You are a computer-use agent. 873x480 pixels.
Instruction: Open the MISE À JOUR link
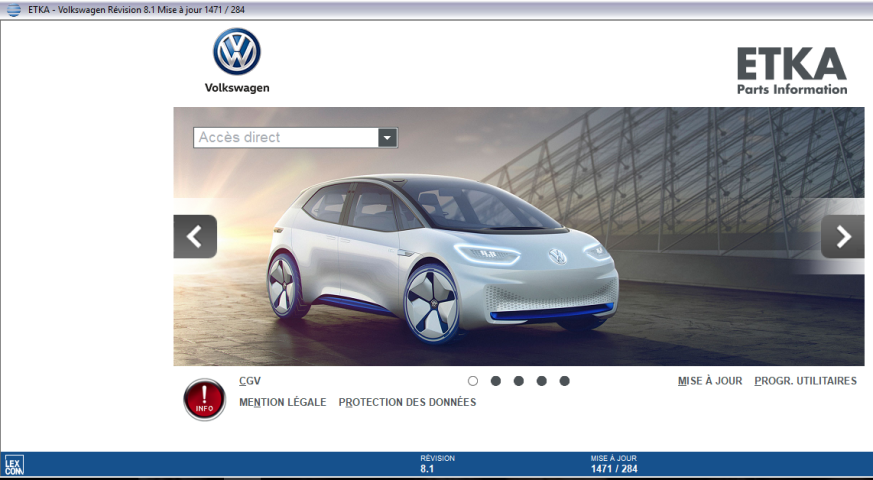[x=710, y=381]
